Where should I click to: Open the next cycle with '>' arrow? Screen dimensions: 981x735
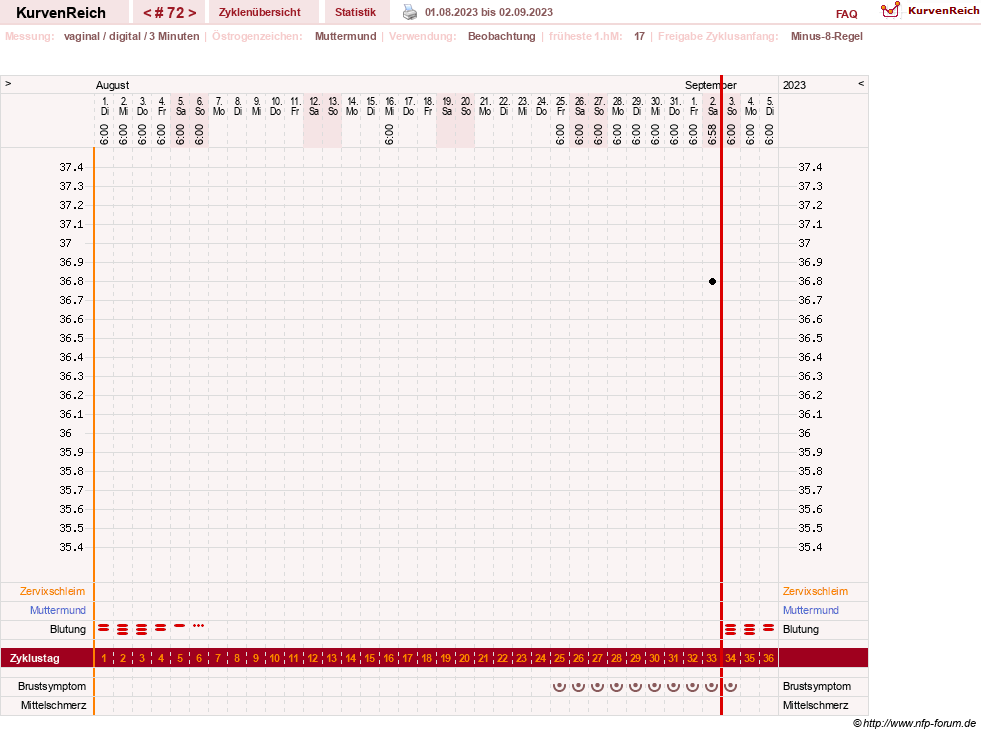click(x=192, y=13)
